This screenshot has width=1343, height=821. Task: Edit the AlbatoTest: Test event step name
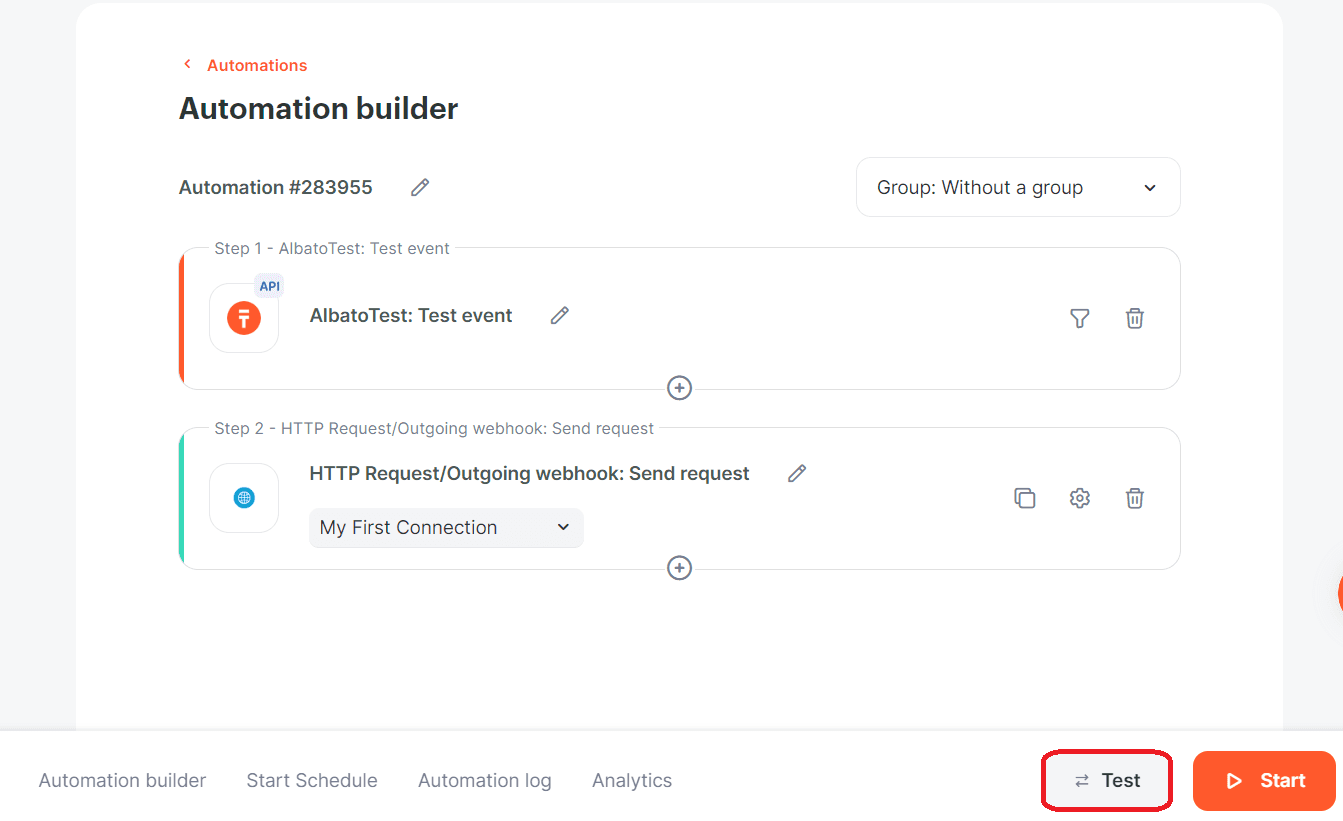pos(559,315)
